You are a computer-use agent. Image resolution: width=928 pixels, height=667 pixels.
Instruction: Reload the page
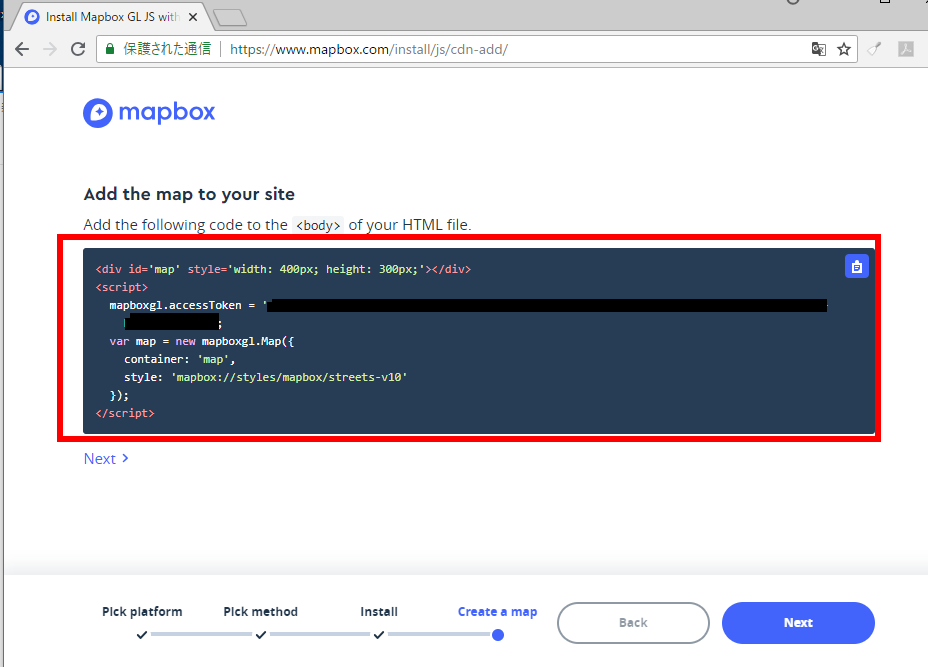[78, 49]
